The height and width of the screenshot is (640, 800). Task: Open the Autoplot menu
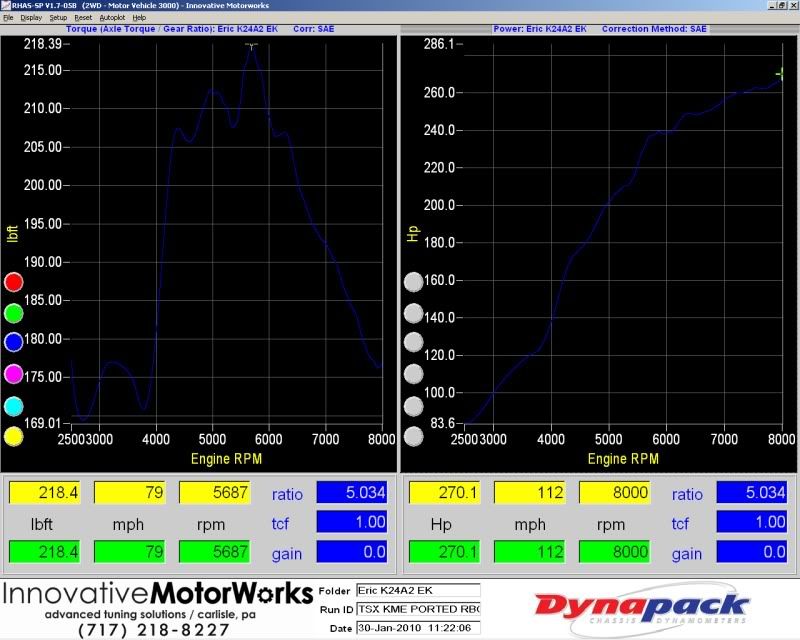coord(112,18)
